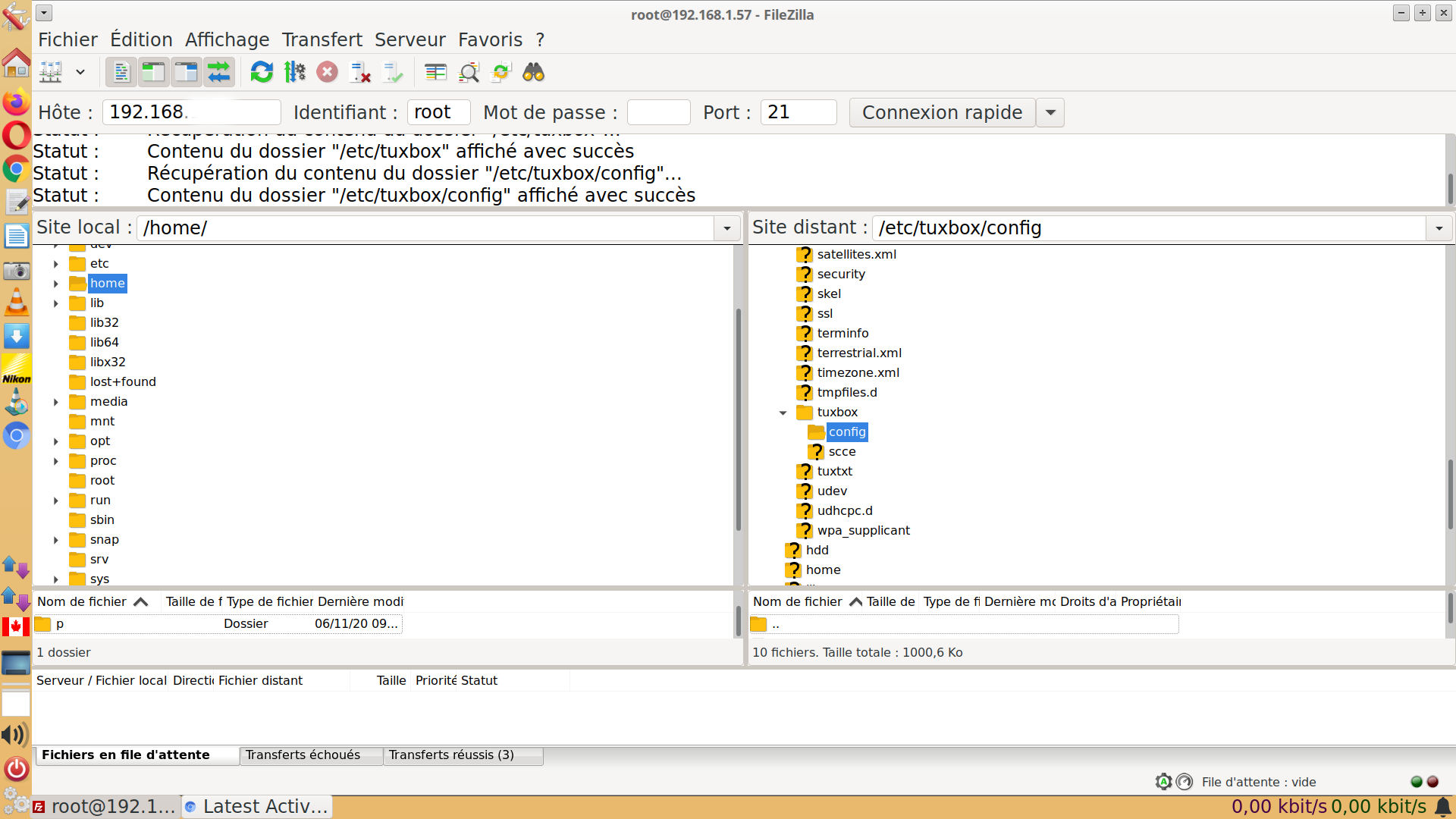The height and width of the screenshot is (819, 1456).
Task: Open the Site Manager icon
Action: click(x=51, y=73)
